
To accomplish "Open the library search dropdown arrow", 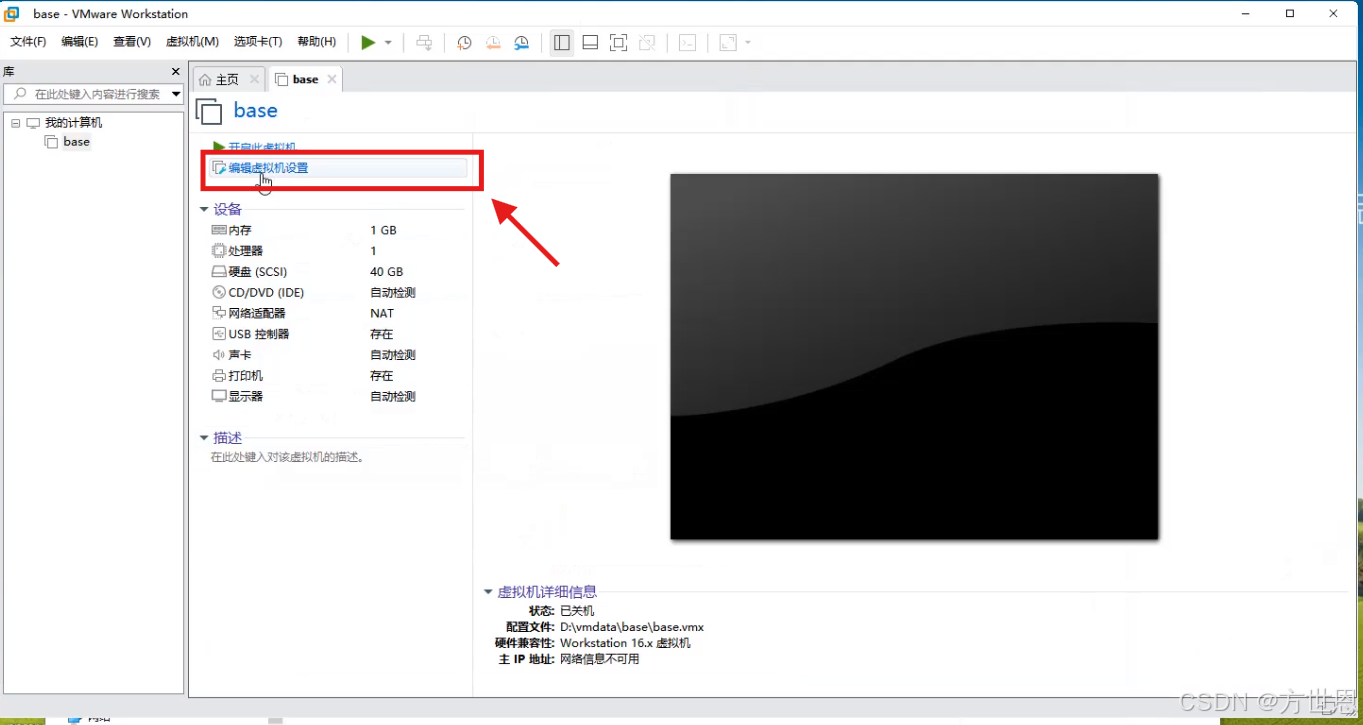I will coord(176,94).
